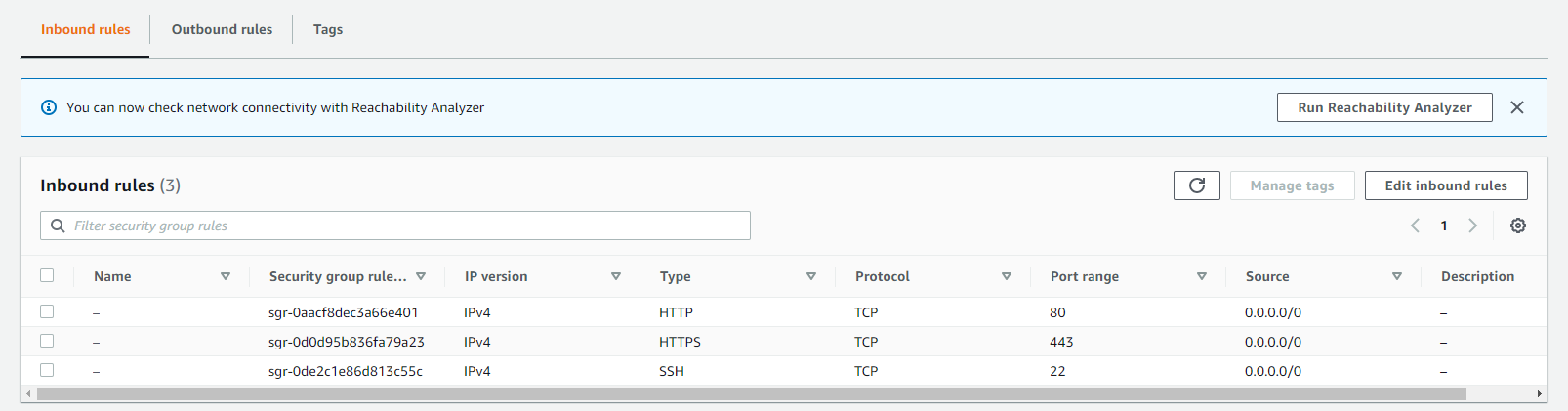
Task: Select the checkbox for the SSH rule
Action: pos(47,370)
